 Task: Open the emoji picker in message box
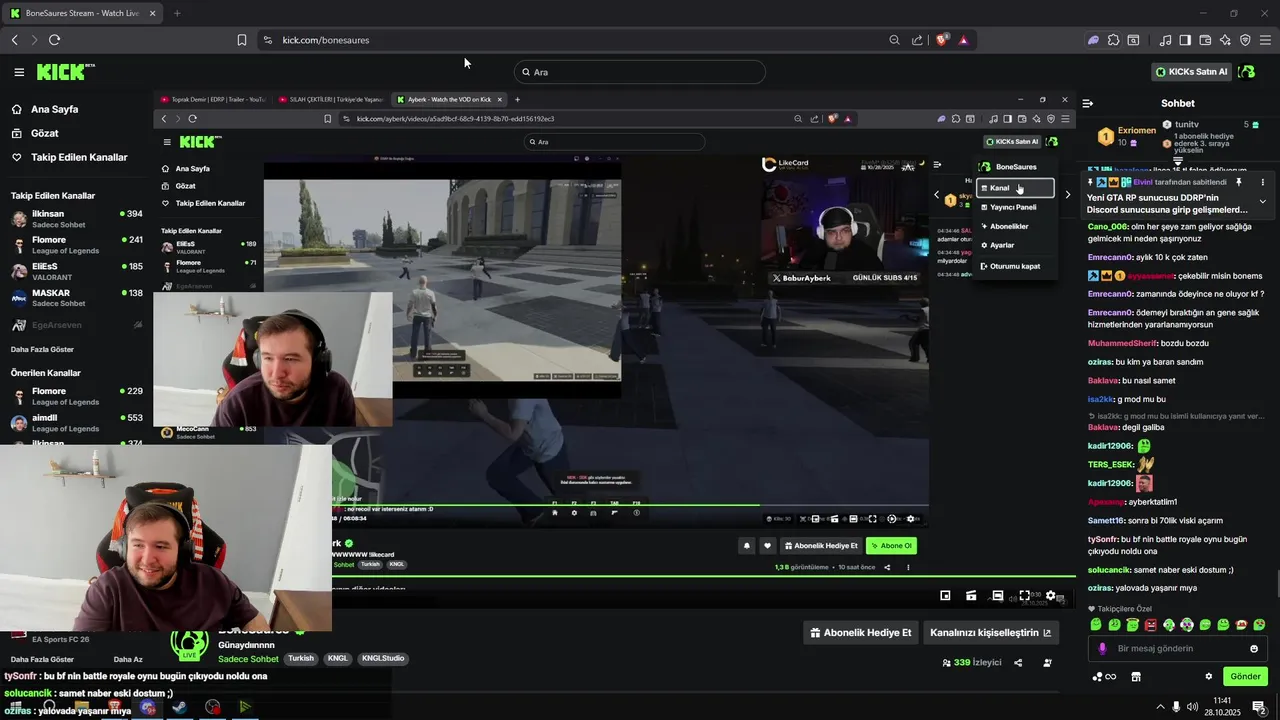coord(1254,648)
